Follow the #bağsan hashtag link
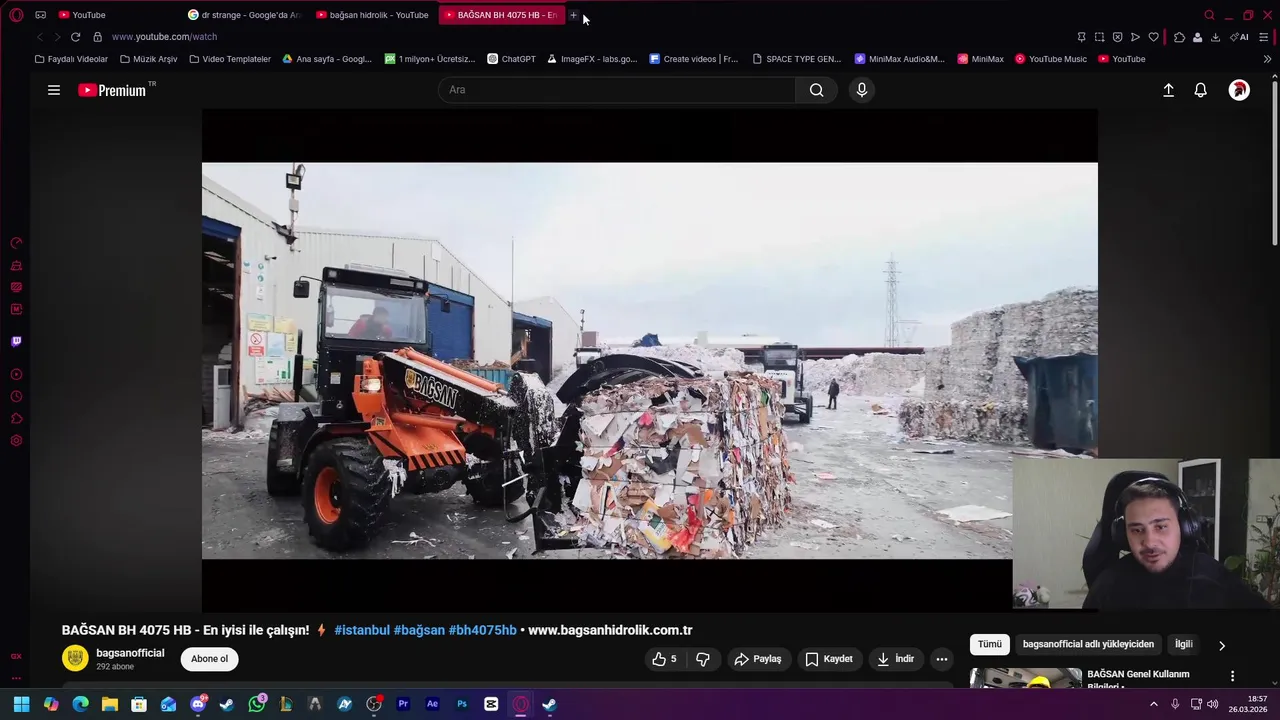The image size is (1280, 720). pos(419,630)
